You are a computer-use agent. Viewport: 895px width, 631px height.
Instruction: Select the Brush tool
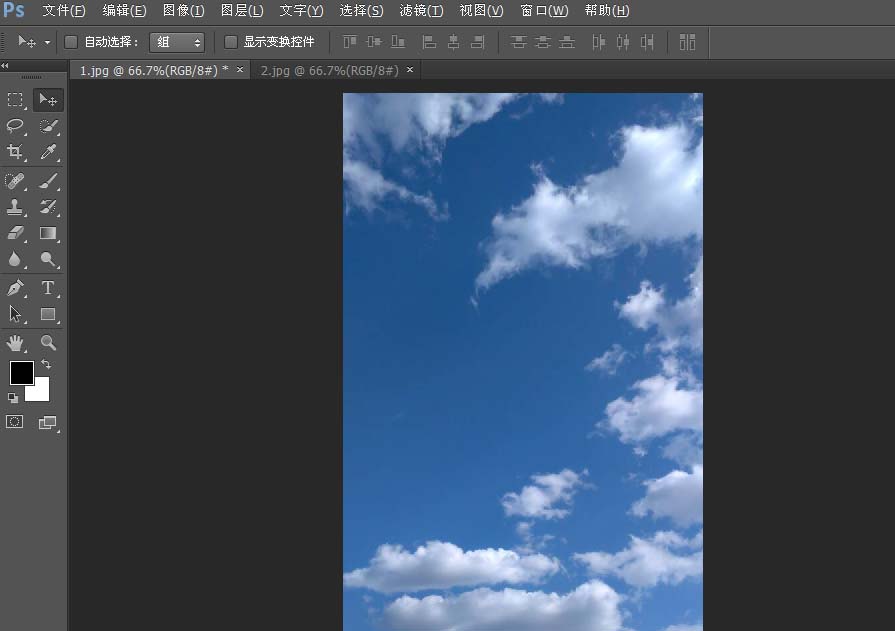[47, 181]
